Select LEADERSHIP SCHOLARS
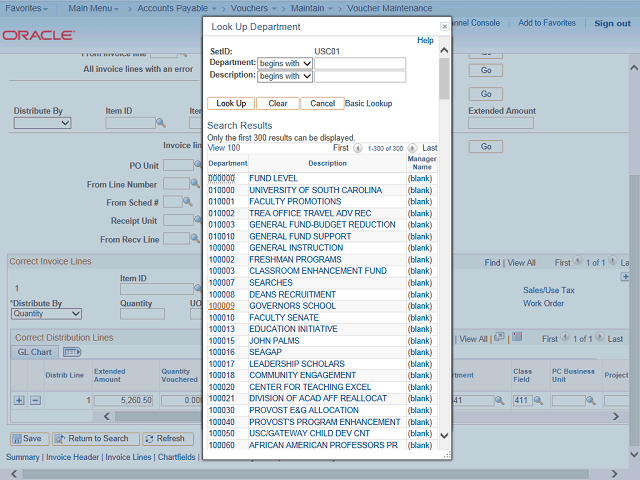Image resolution: width=640 pixels, height=480 pixels. pos(297,364)
